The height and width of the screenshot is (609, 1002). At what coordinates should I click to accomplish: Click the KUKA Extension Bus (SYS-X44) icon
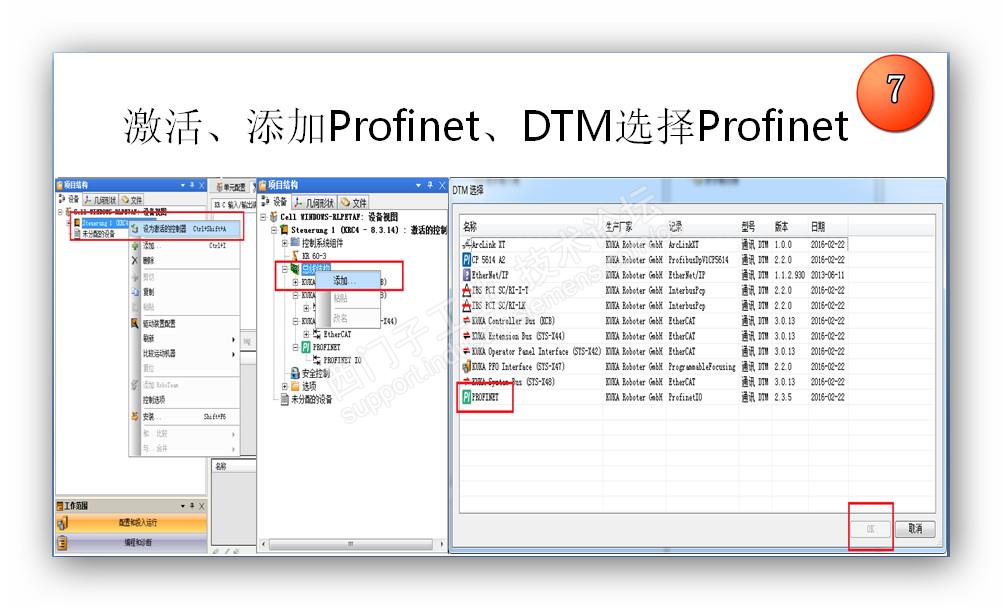pyautogui.click(x=466, y=336)
